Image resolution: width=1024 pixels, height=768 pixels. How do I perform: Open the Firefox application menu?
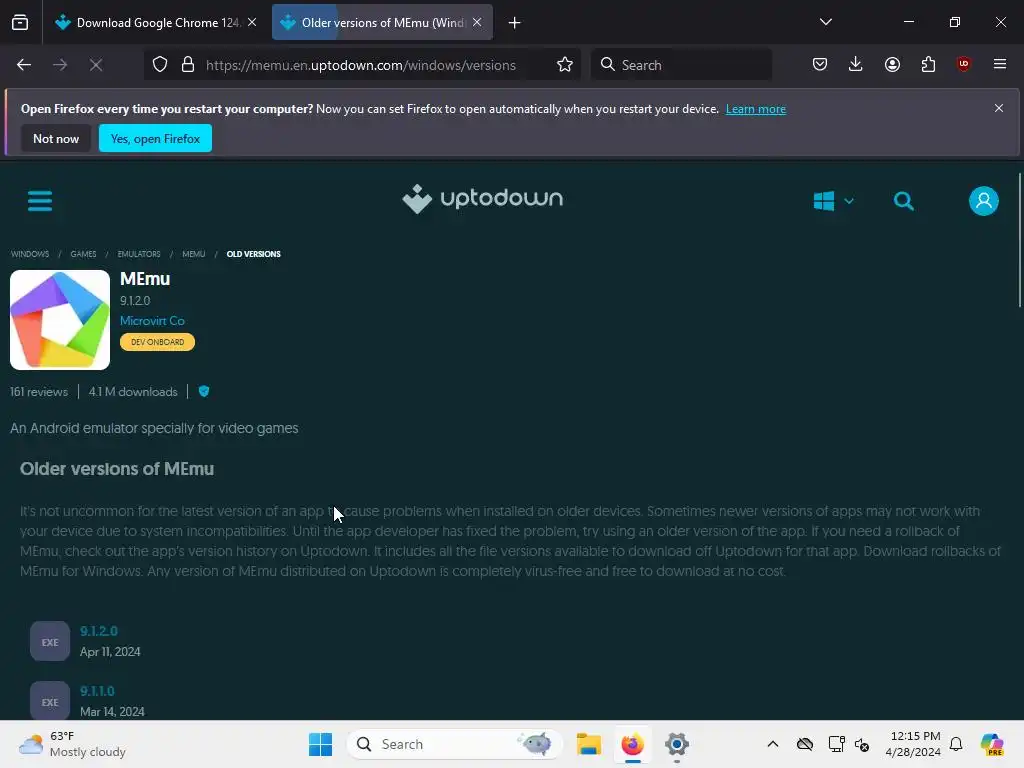[1000, 64]
